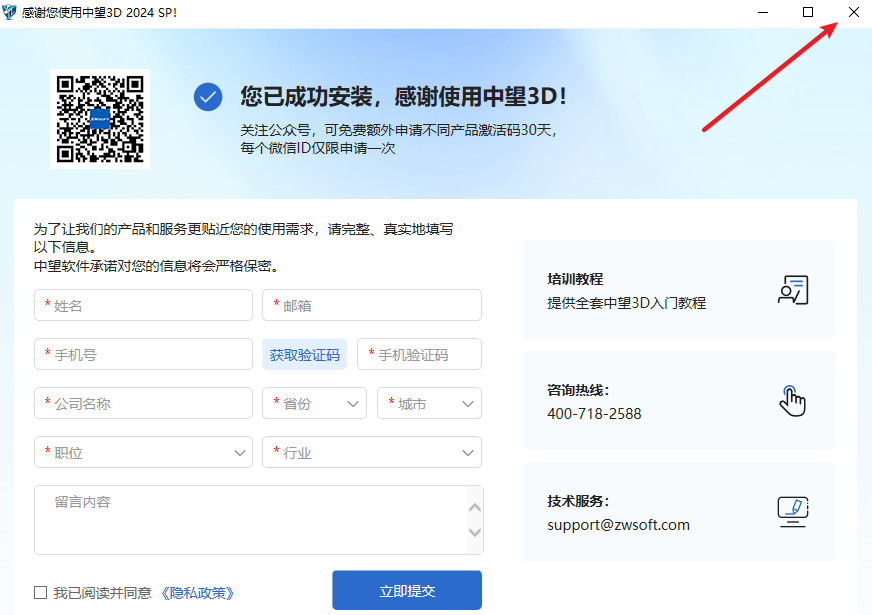
Task: Minimize the ZW3D thank-you window
Action: 763,12
